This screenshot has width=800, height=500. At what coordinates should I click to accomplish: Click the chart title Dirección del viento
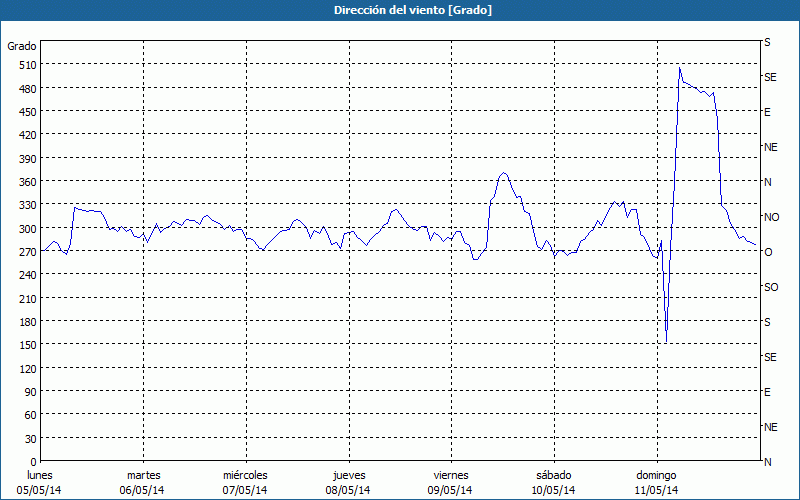point(399,10)
